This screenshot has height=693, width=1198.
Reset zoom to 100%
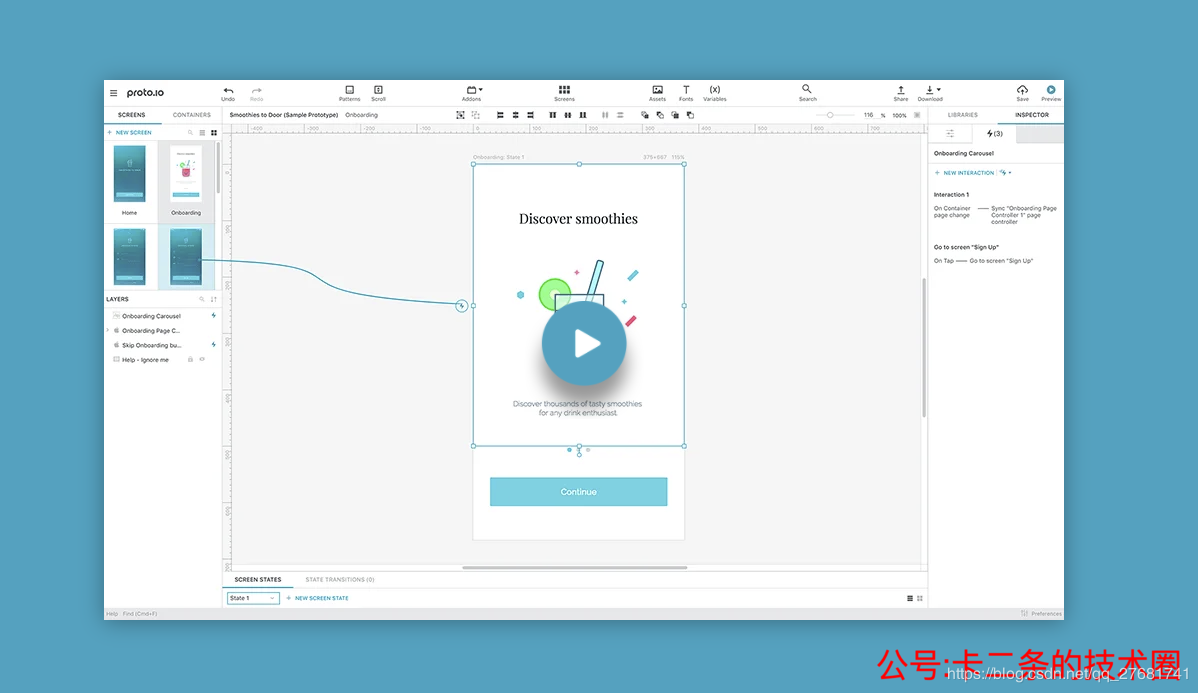coord(899,115)
